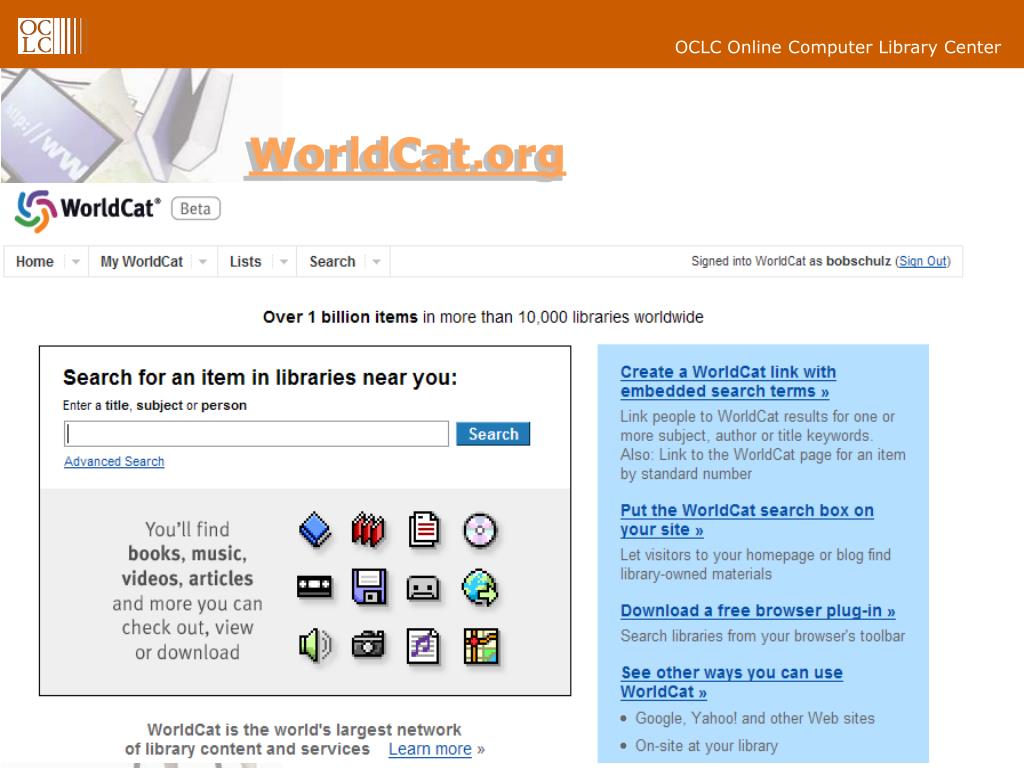Click 'OCLC Online Computer Library Center' header text
This screenshot has width=1024, height=768.
(838, 47)
